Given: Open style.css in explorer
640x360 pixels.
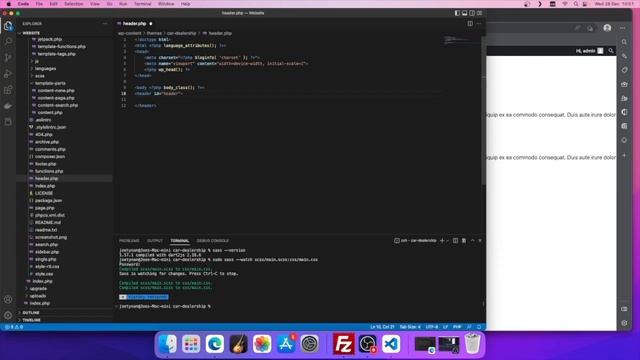Looking at the screenshot, I should click(44, 274).
